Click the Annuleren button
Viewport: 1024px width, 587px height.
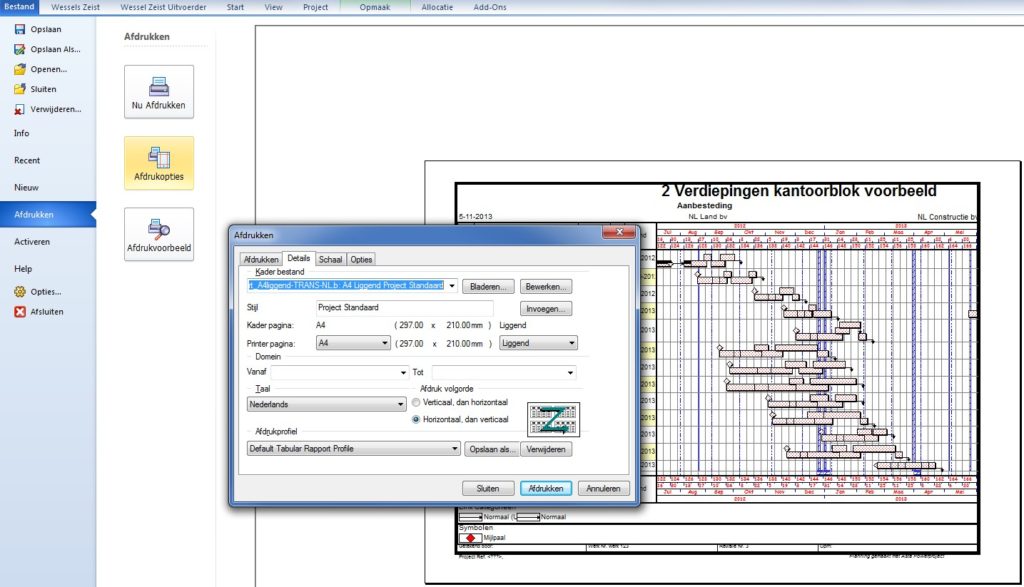pyautogui.click(x=603, y=488)
